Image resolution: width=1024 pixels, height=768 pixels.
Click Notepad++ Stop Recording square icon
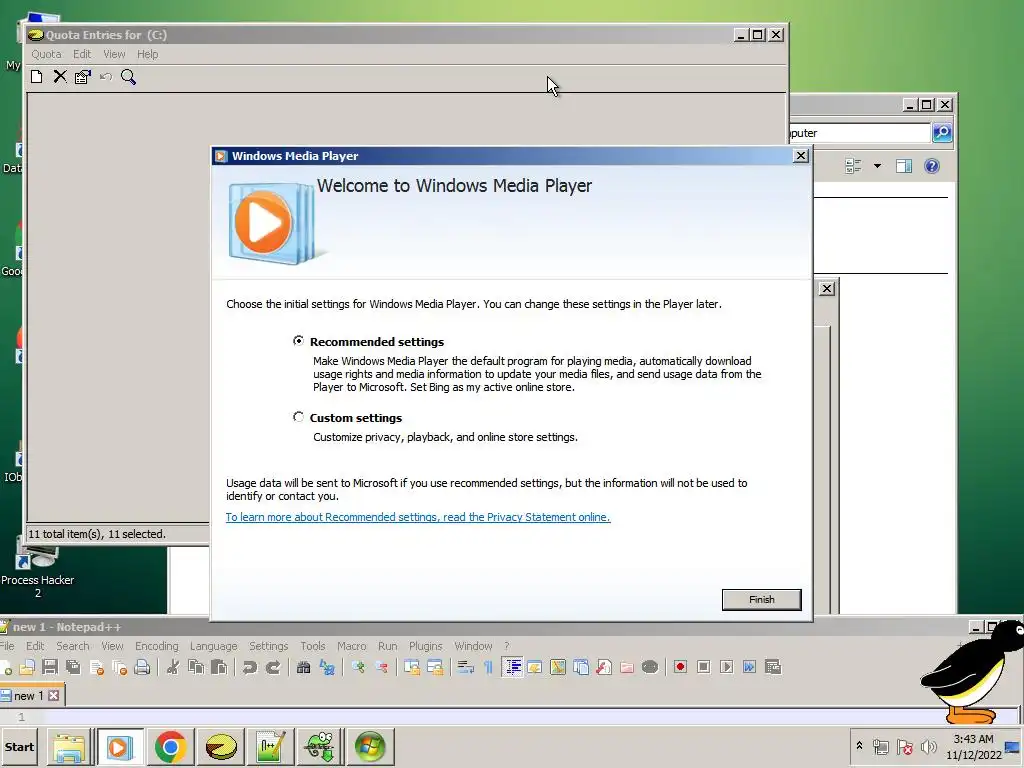tap(703, 667)
